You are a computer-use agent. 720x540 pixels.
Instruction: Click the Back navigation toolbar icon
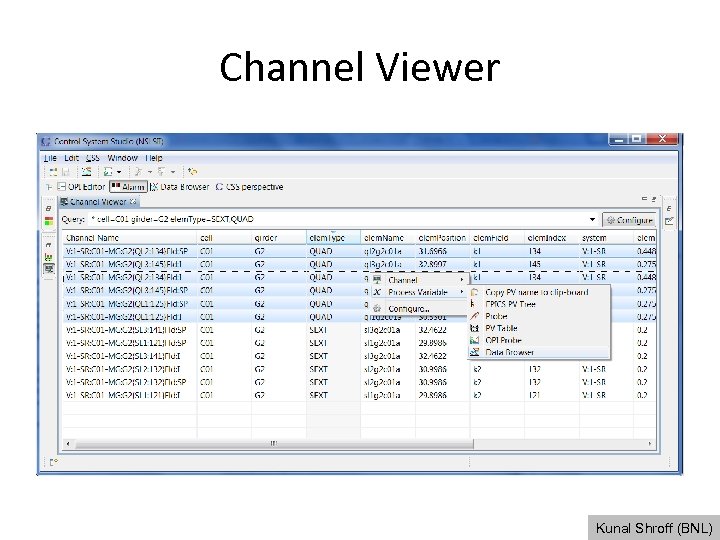138,172
